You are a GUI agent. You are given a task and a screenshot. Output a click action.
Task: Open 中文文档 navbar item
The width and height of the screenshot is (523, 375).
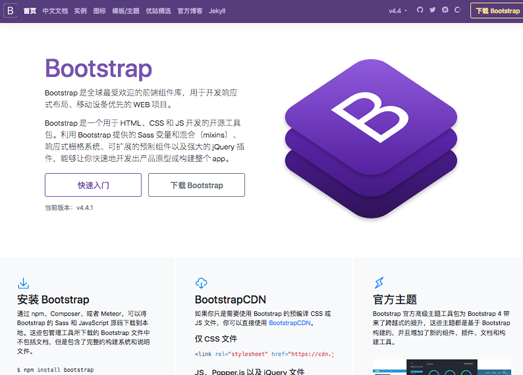55,11
